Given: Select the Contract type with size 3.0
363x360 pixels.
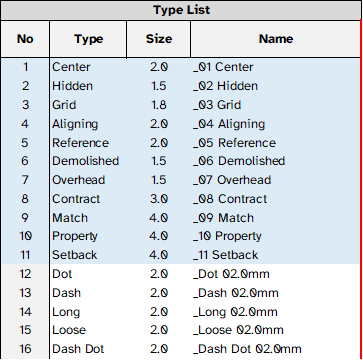Looking at the screenshot, I should [x=181, y=199].
